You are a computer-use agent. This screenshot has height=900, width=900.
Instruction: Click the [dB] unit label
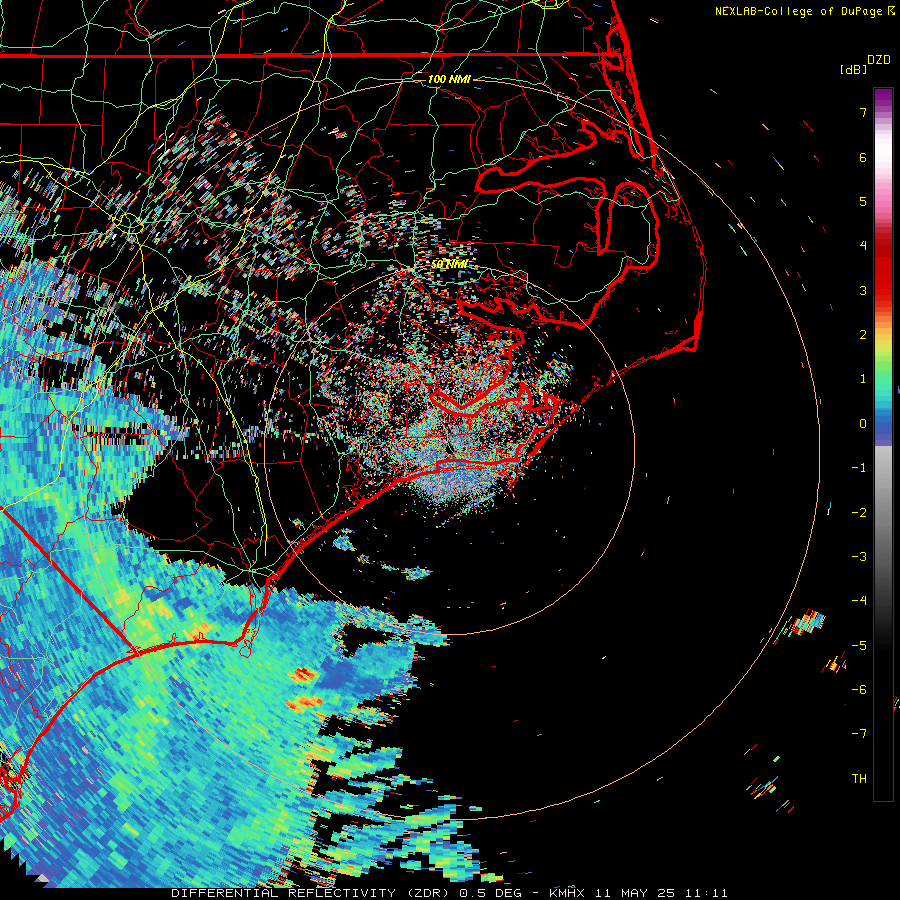[x=854, y=70]
